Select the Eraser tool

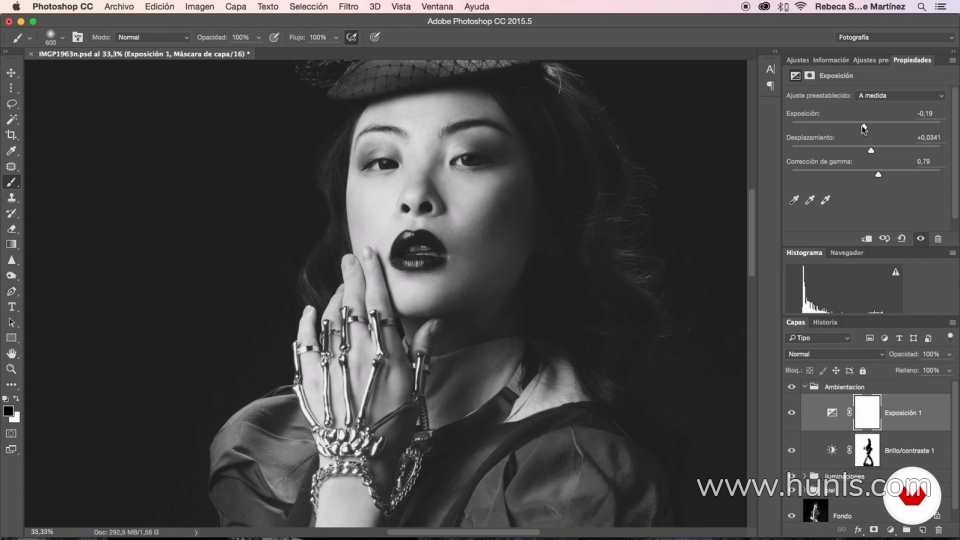pos(11,228)
